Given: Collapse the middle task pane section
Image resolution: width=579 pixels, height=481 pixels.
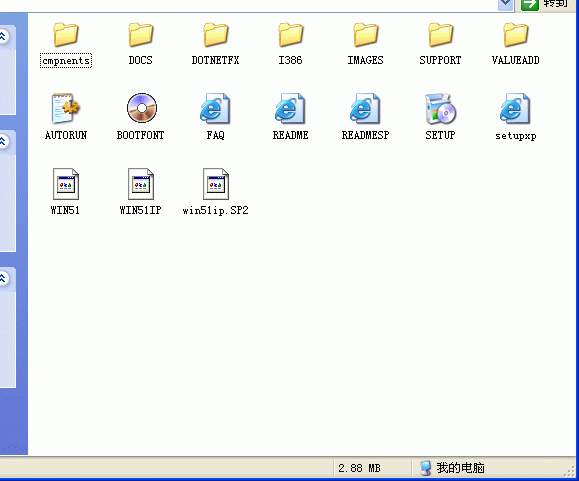Looking at the screenshot, I should (3, 141).
